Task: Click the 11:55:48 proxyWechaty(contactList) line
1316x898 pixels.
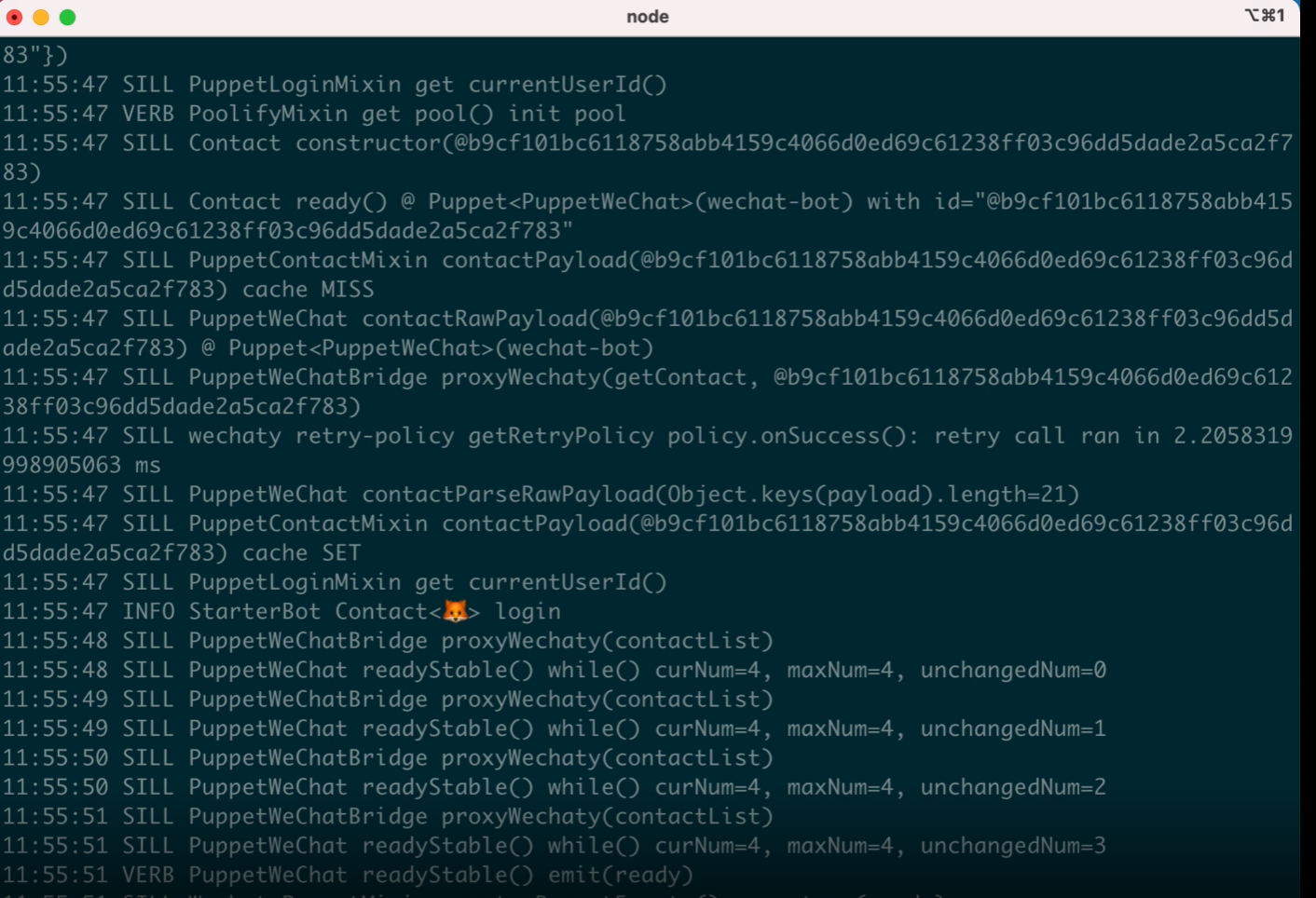Action: point(388,641)
